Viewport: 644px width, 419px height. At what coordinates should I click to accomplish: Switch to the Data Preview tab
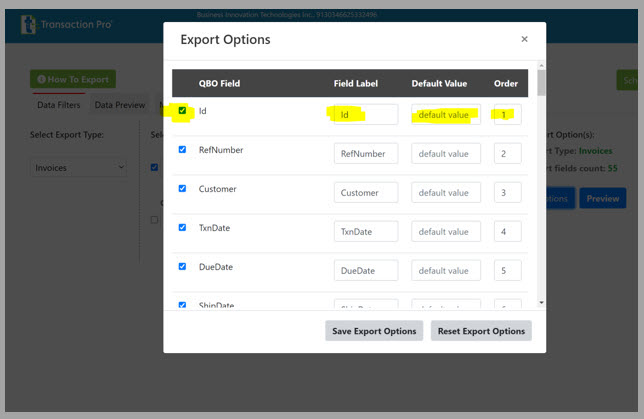pos(120,105)
